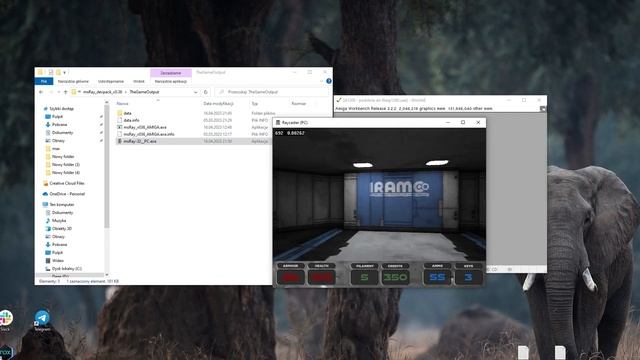Click the Up arrow to go to the parent folder
The image size is (640, 360).
point(65,92)
